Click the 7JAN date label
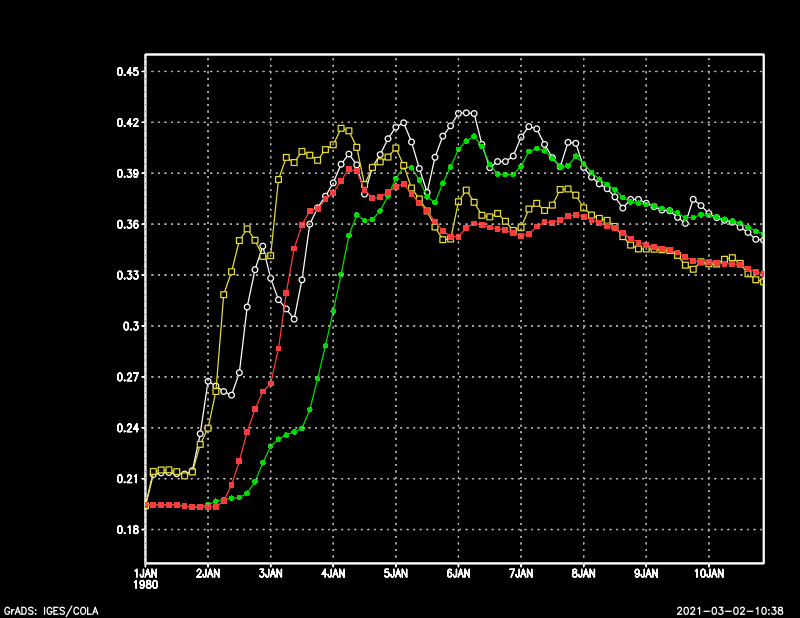800x618 pixels. (521, 575)
